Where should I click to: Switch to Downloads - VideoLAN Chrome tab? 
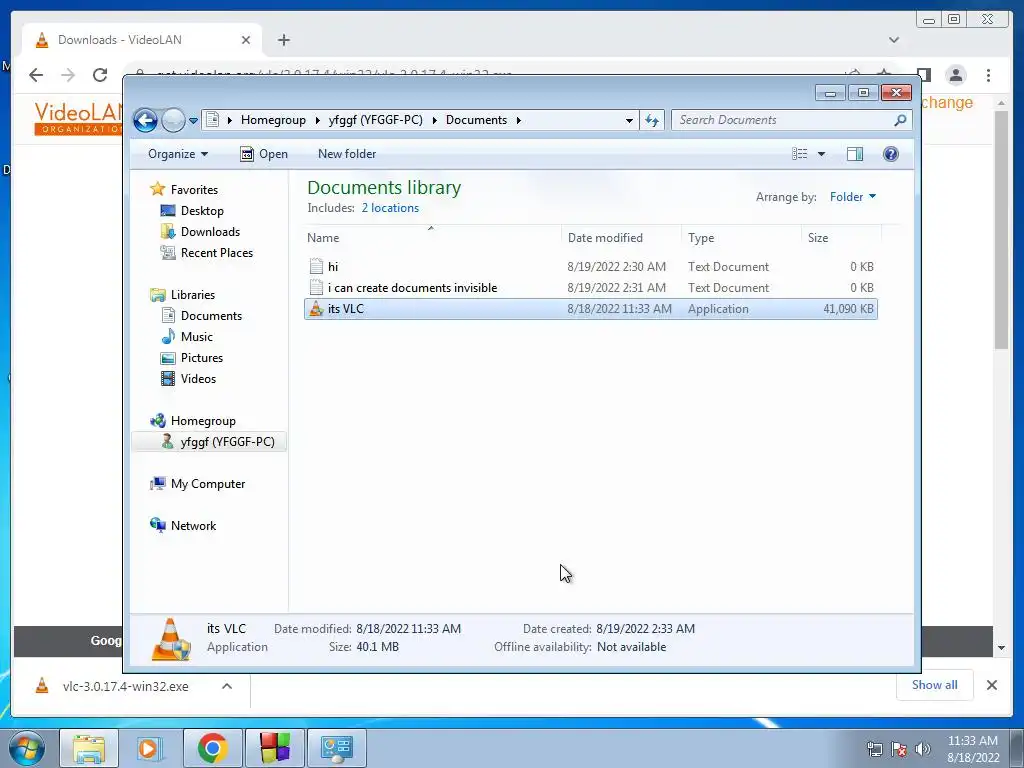(x=142, y=40)
